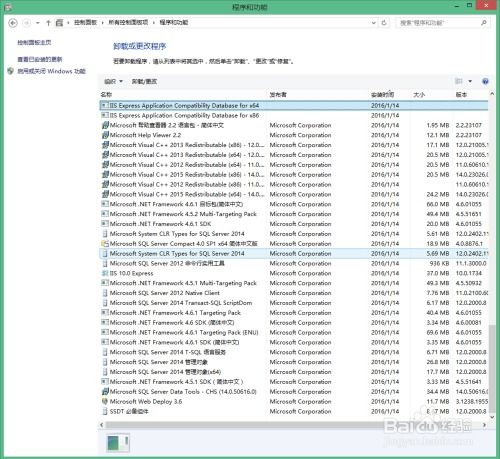Click the Microsoft Web Deploy 3.6 icon
This screenshot has width=500, height=459.
tap(105, 401)
